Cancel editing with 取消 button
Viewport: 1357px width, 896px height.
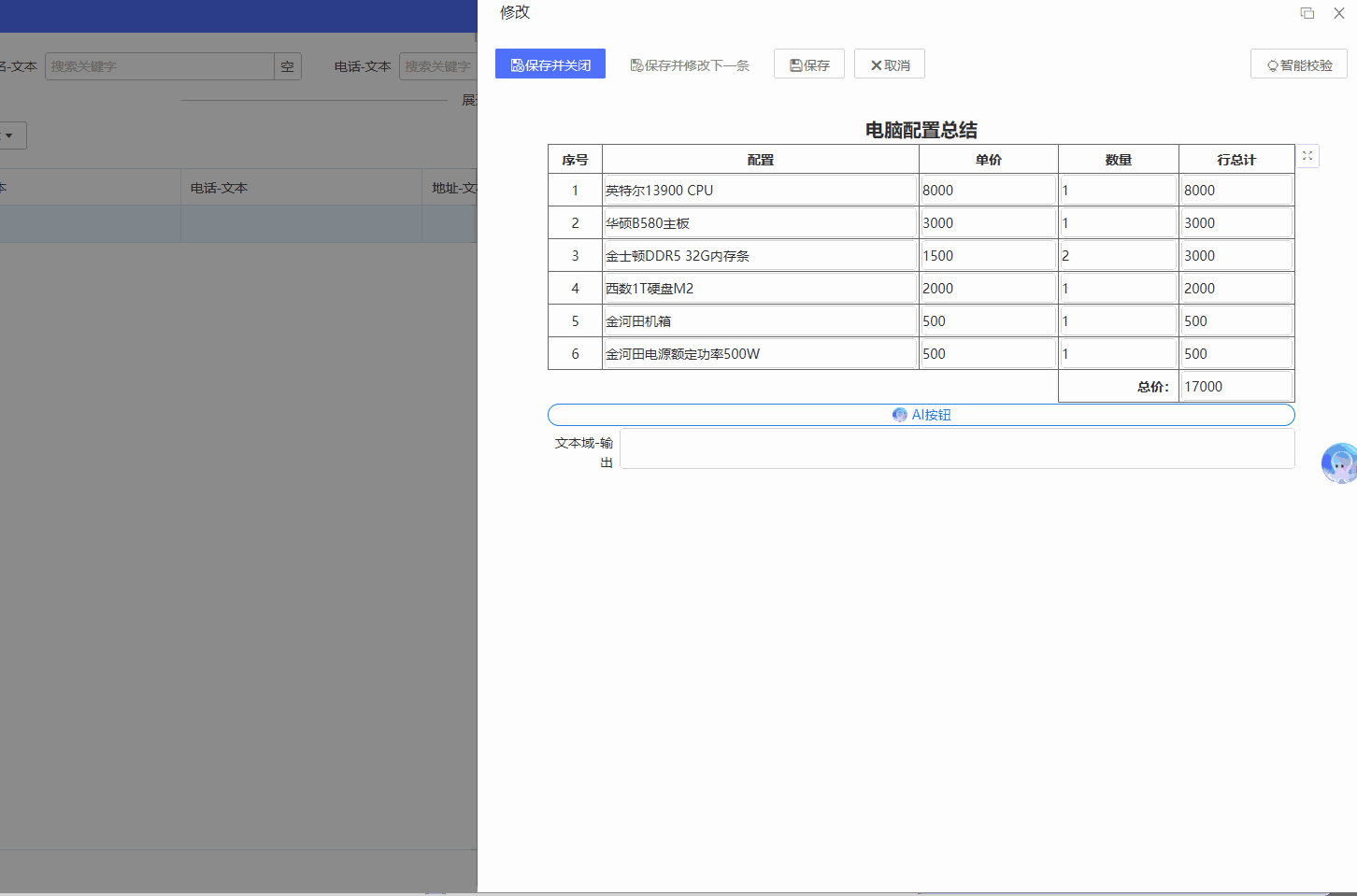(x=890, y=64)
